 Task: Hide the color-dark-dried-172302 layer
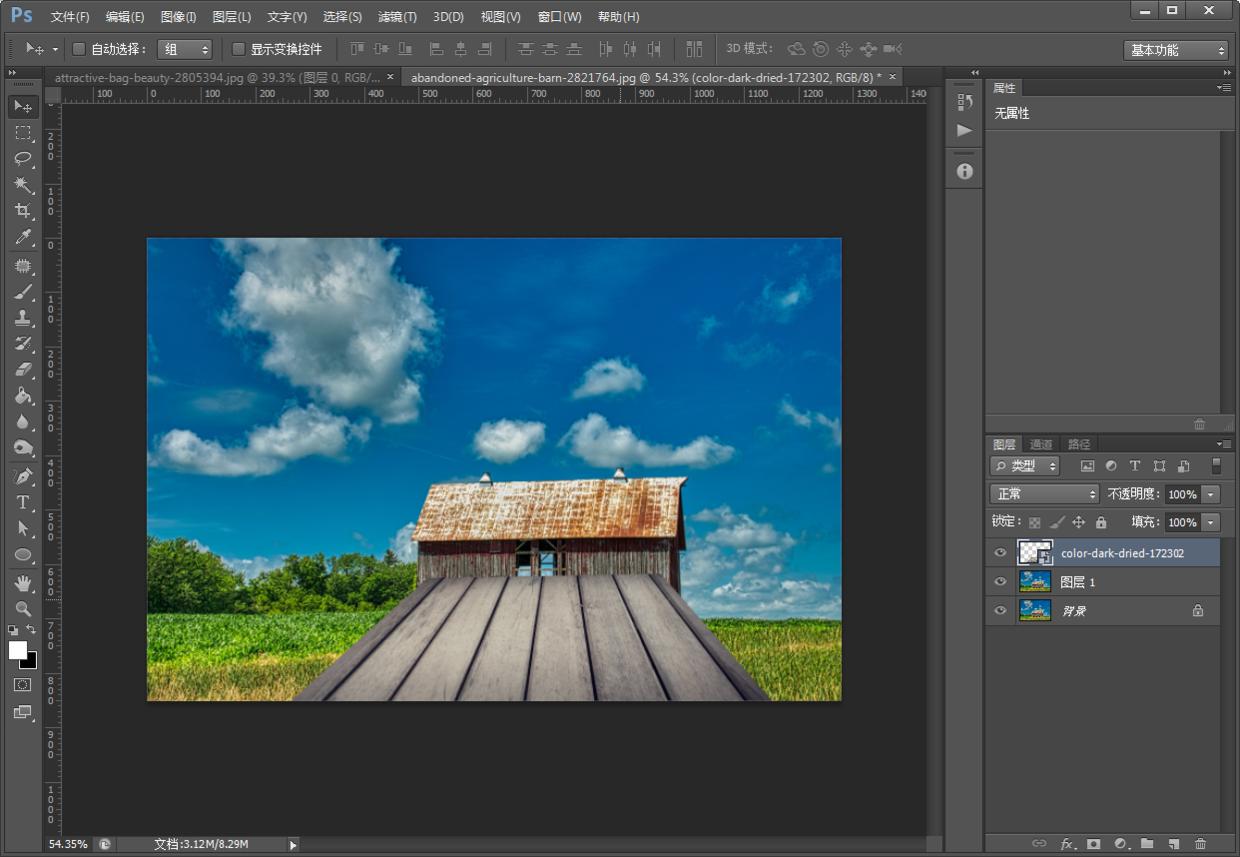tap(1000, 553)
